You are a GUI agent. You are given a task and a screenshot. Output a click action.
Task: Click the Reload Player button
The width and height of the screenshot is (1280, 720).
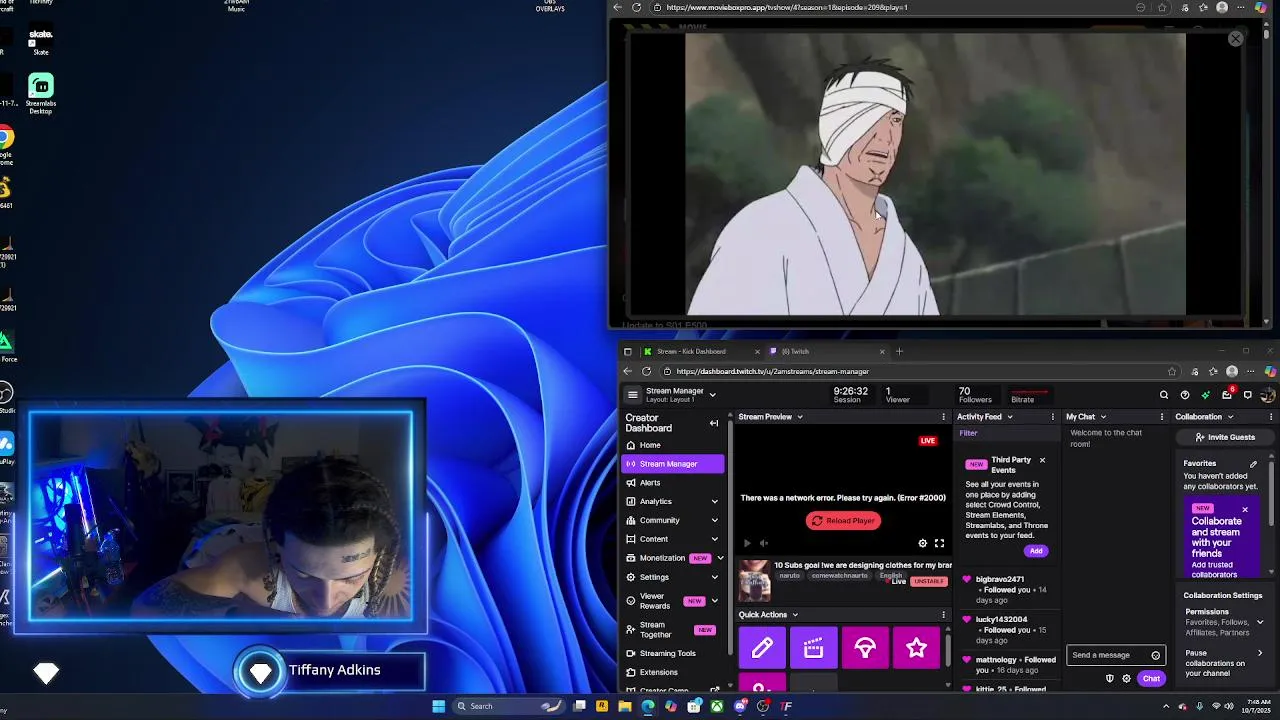[x=843, y=520]
